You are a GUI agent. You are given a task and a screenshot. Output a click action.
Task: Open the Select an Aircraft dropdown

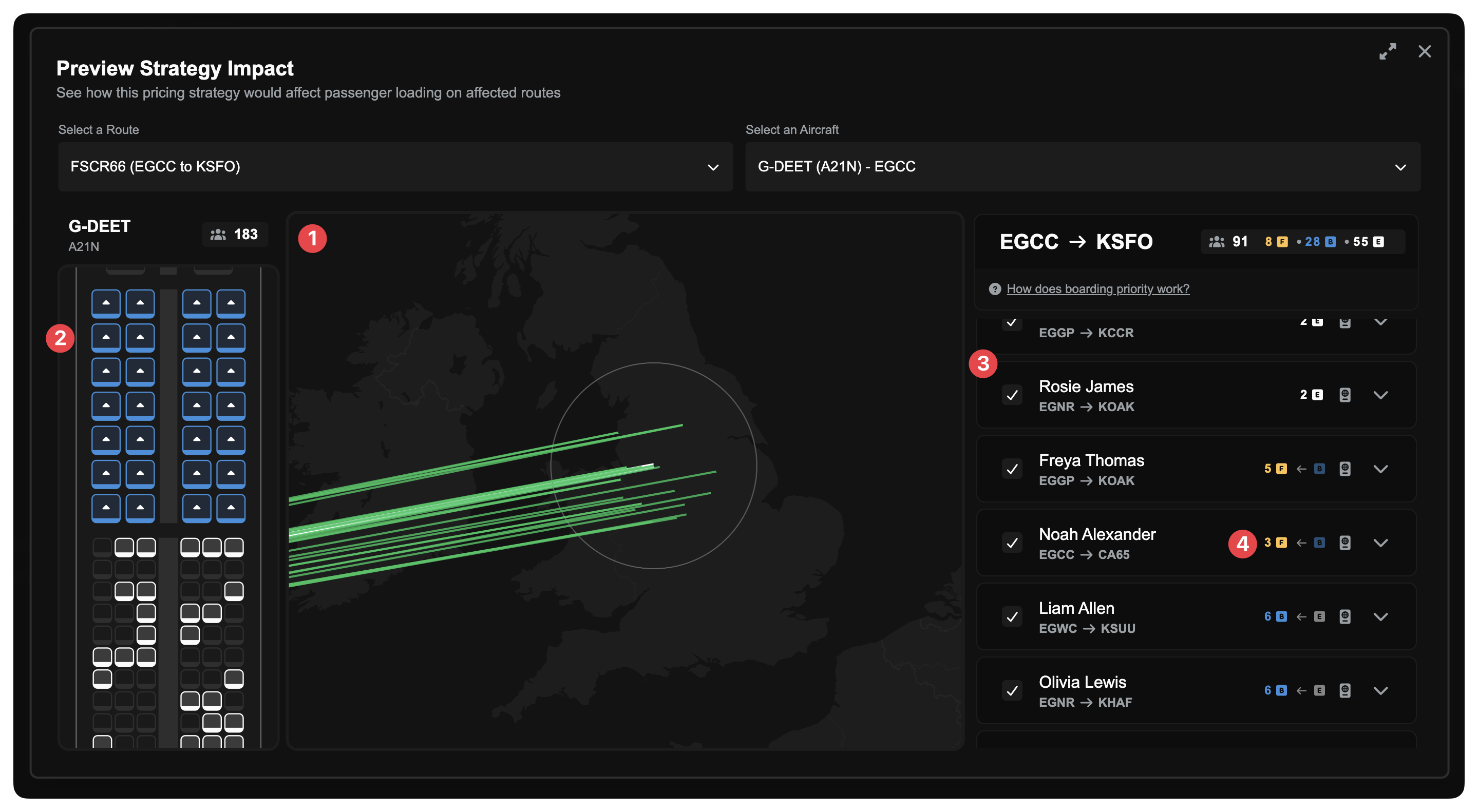point(1082,167)
